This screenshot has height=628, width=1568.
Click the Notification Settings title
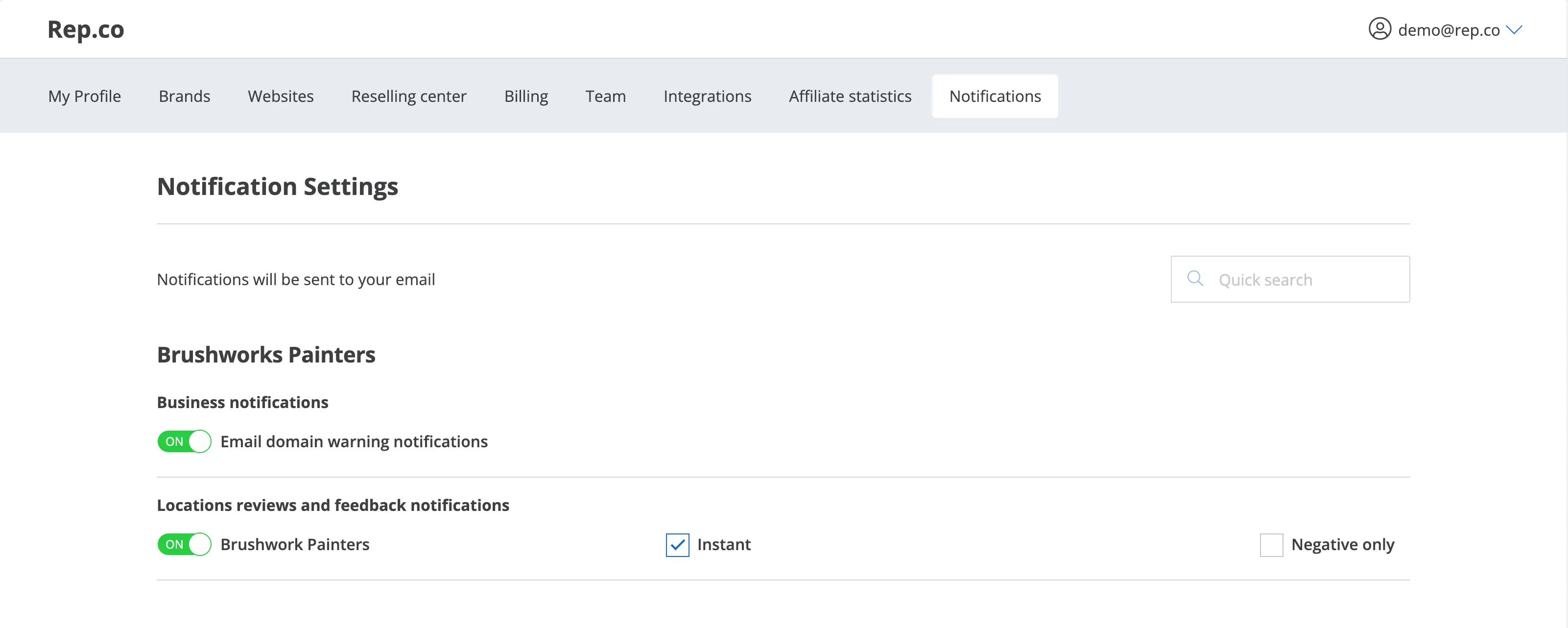click(278, 186)
